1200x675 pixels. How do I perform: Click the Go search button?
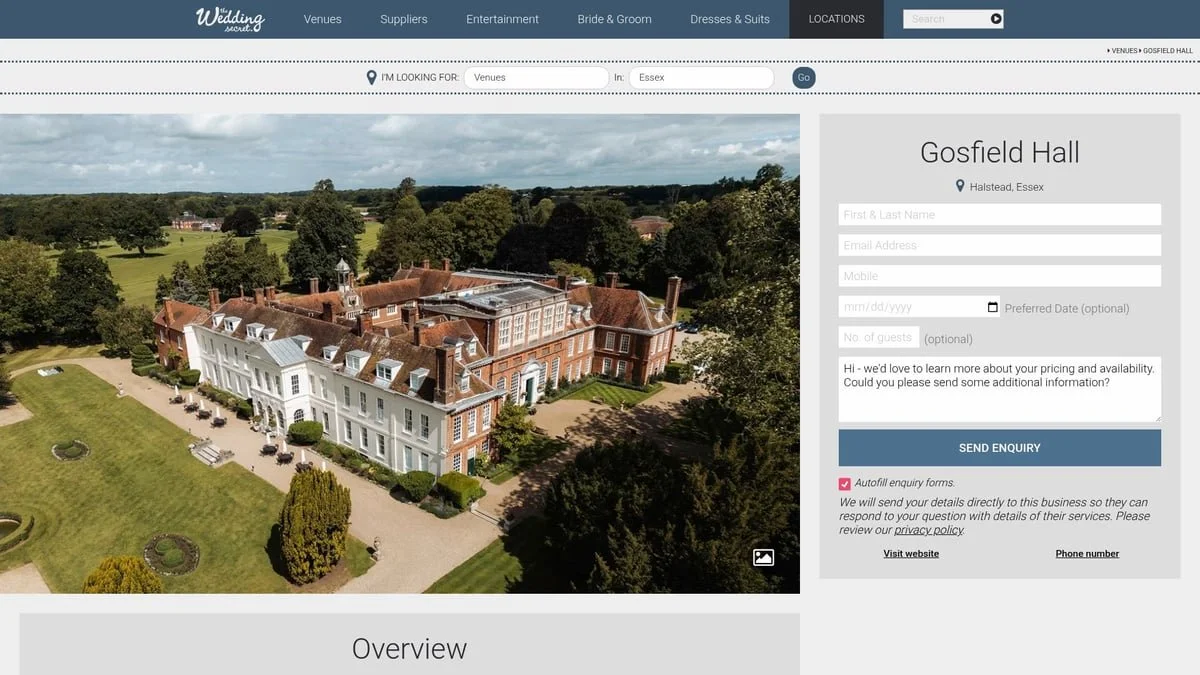pyautogui.click(x=804, y=77)
